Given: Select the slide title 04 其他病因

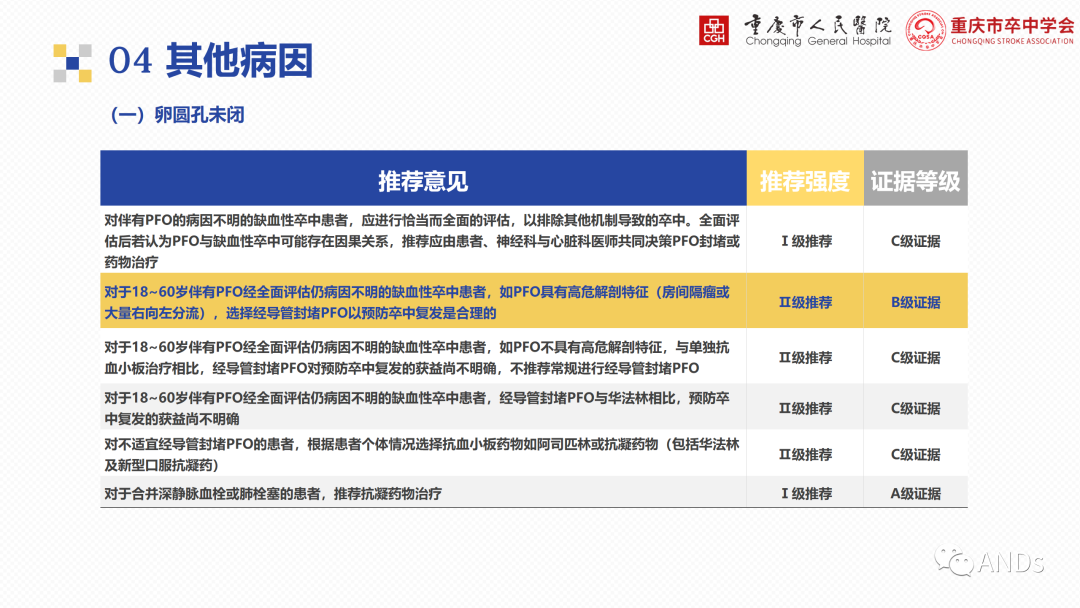Looking at the screenshot, I should (211, 61).
